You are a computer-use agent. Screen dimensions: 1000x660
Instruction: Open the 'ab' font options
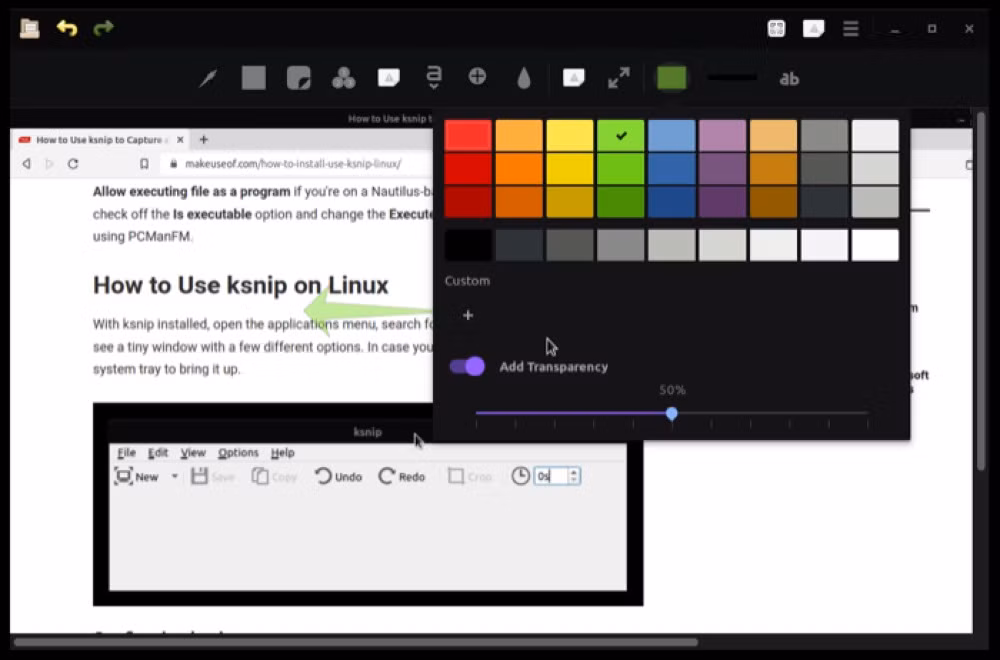click(789, 78)
